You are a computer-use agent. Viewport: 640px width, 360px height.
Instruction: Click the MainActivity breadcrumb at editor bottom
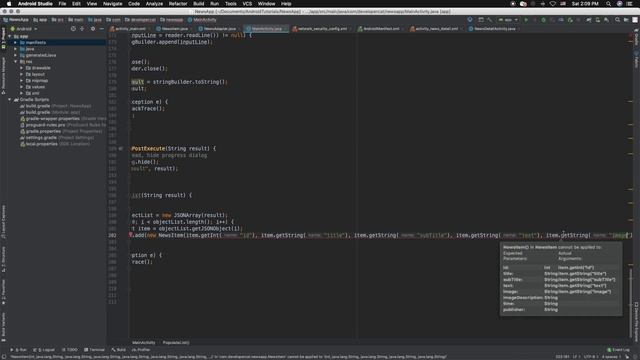(144, 343)
